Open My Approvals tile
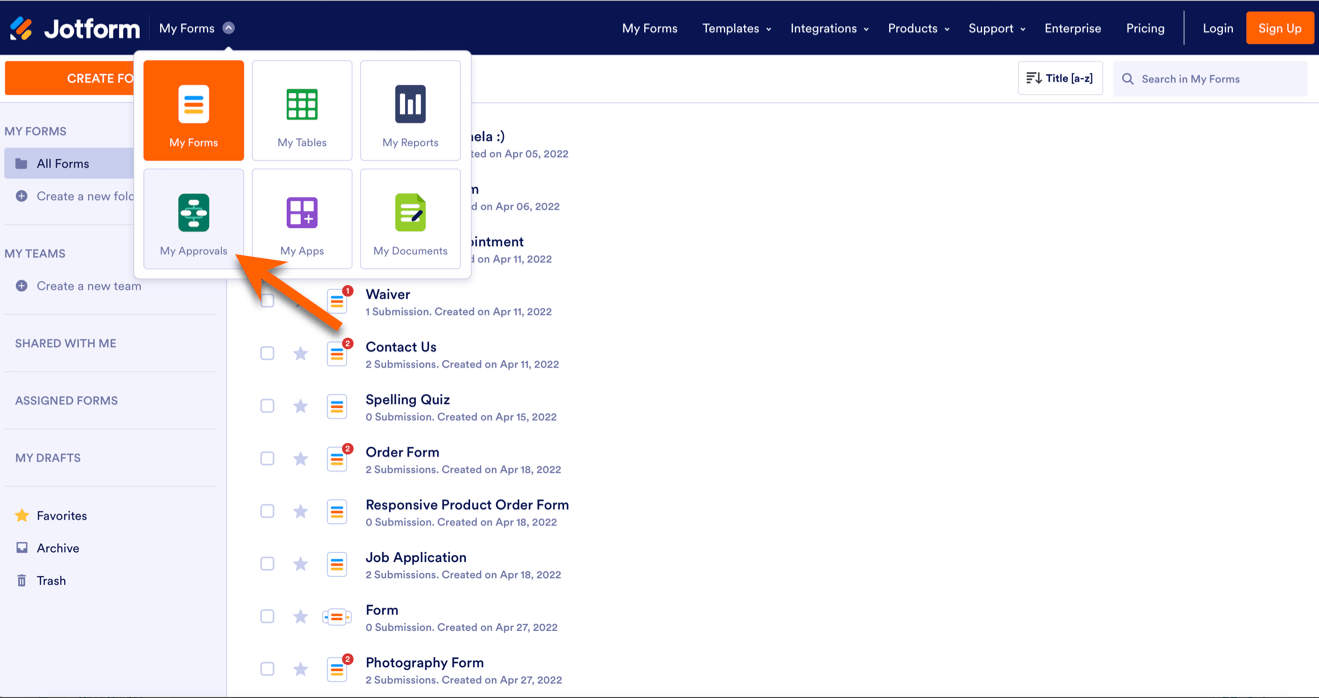The height and width of the screenshot is (698, 1319). coord(193,219)
